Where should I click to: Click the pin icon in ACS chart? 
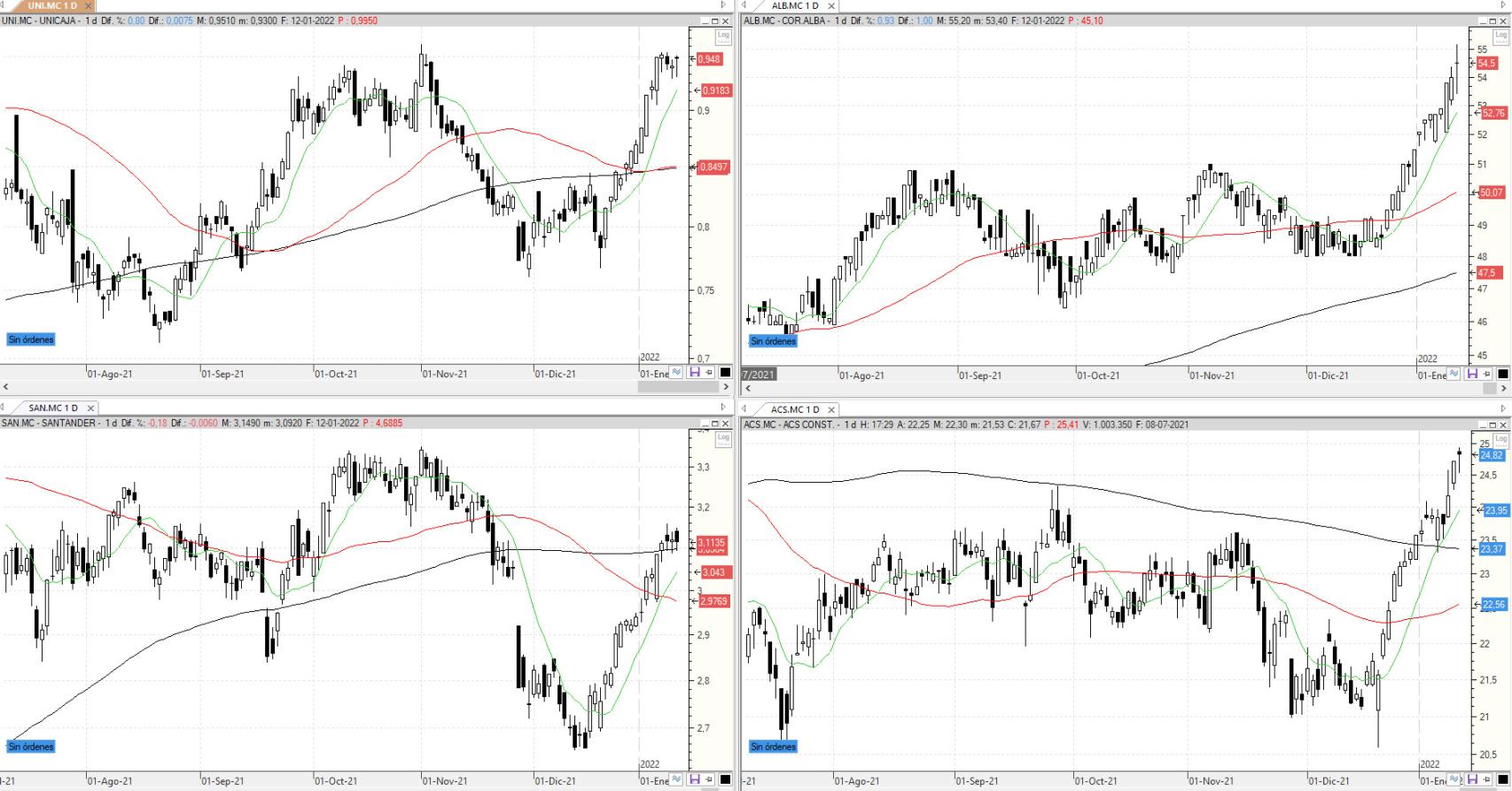tap(1487, 779)
